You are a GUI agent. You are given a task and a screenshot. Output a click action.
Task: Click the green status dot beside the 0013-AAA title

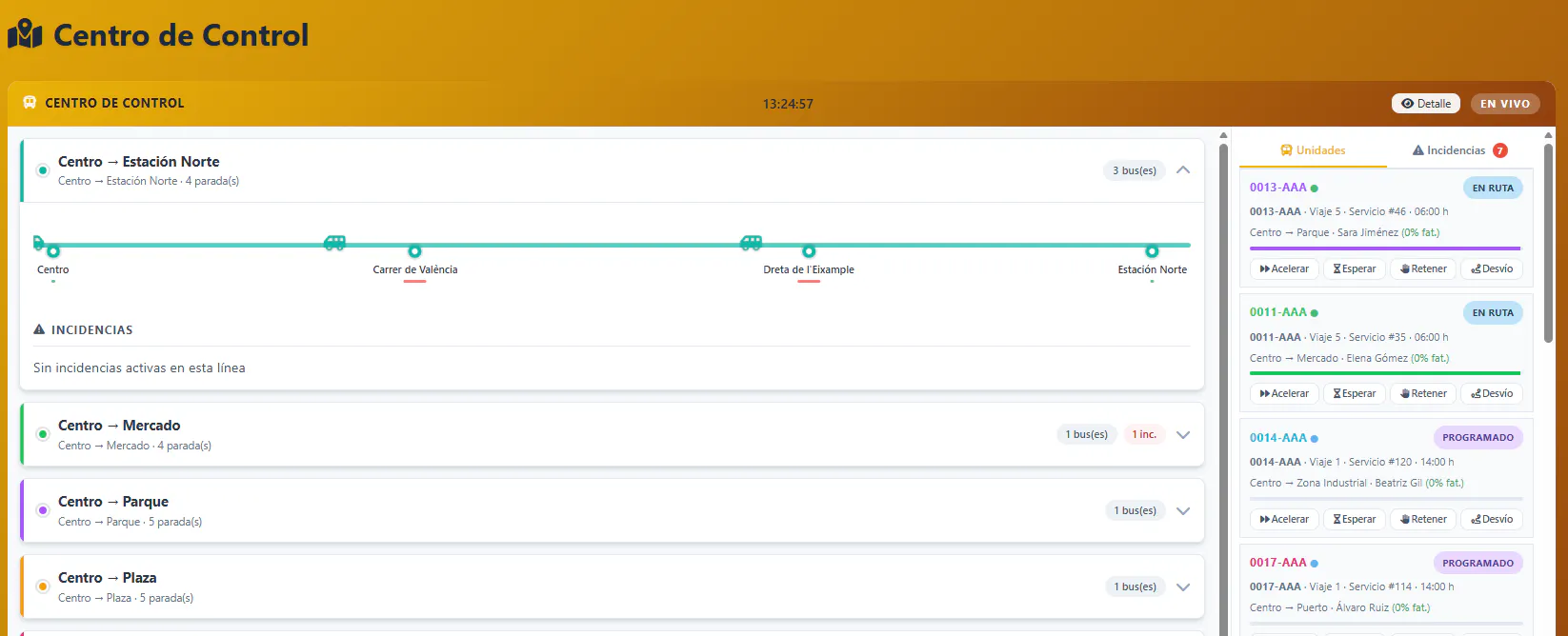coord(1315,189)
